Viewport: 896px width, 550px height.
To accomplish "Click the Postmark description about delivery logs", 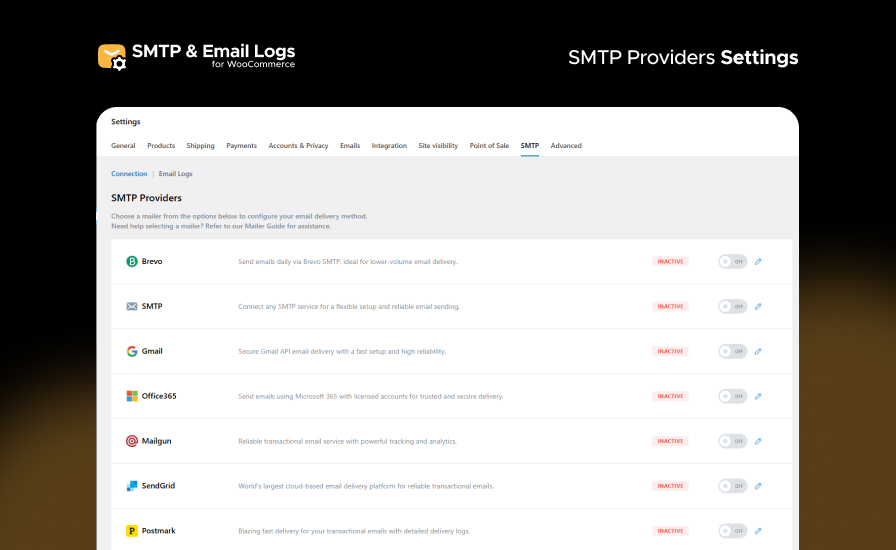I will 354,531.
